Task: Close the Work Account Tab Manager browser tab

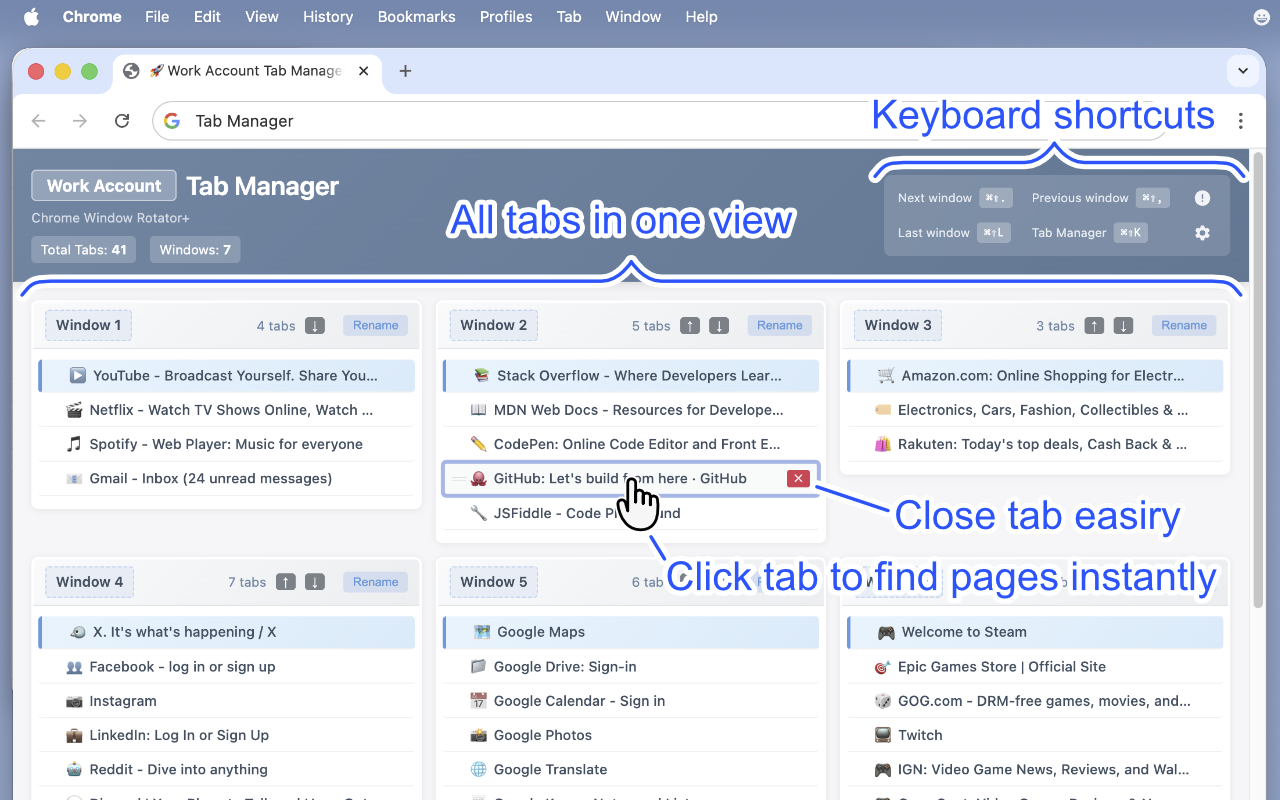Action: click(364, 71)
